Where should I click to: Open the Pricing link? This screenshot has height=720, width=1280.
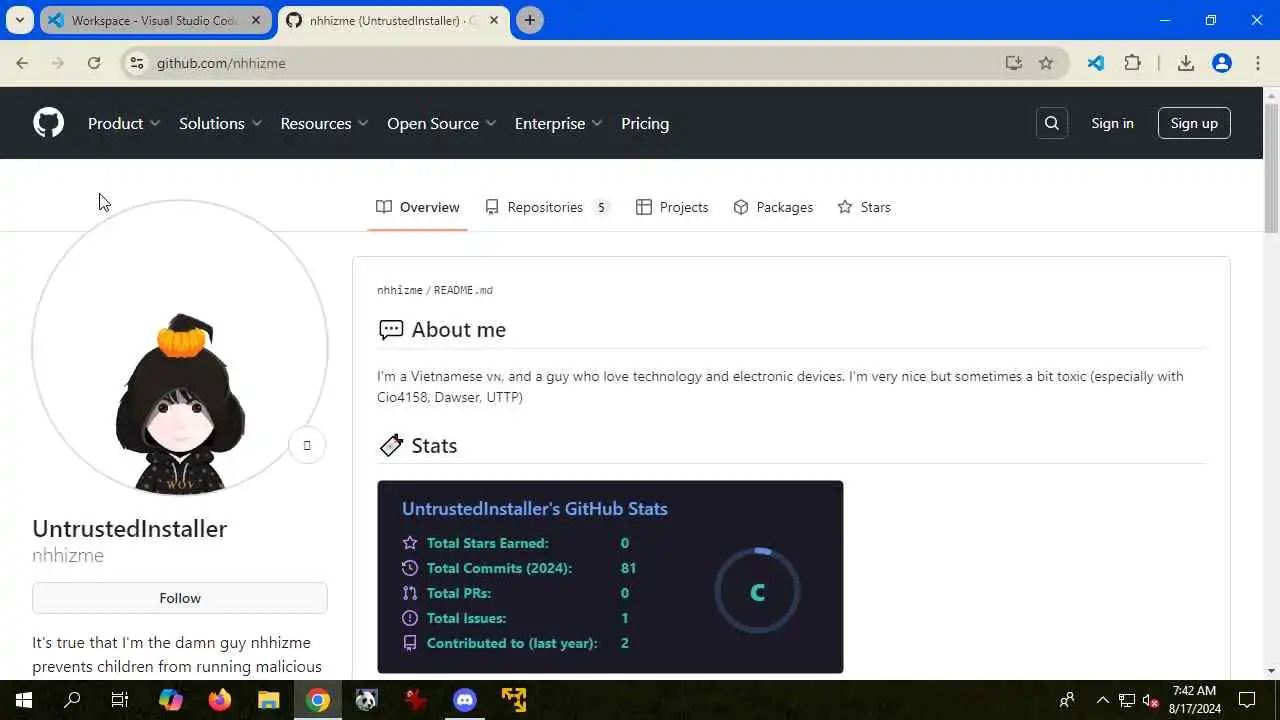(645, 123)
